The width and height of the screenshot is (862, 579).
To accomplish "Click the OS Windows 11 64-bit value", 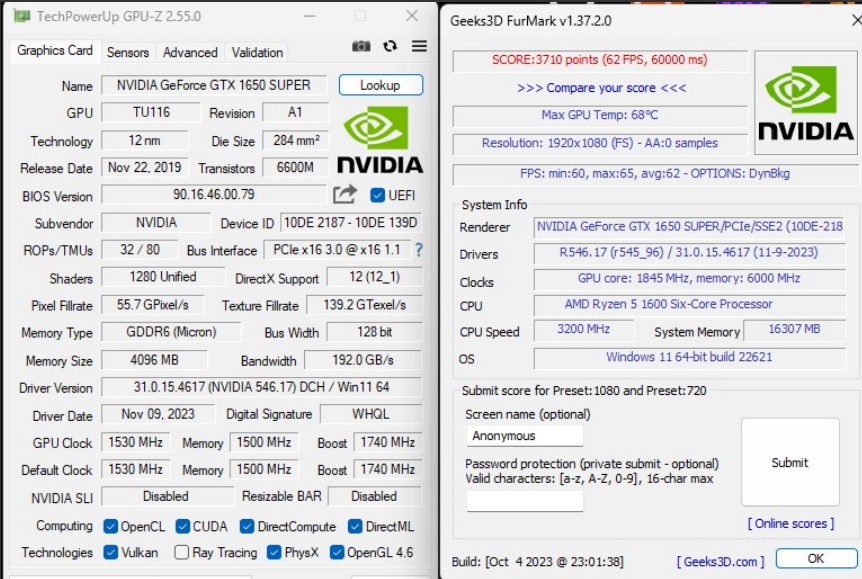I will click(689, 357).
